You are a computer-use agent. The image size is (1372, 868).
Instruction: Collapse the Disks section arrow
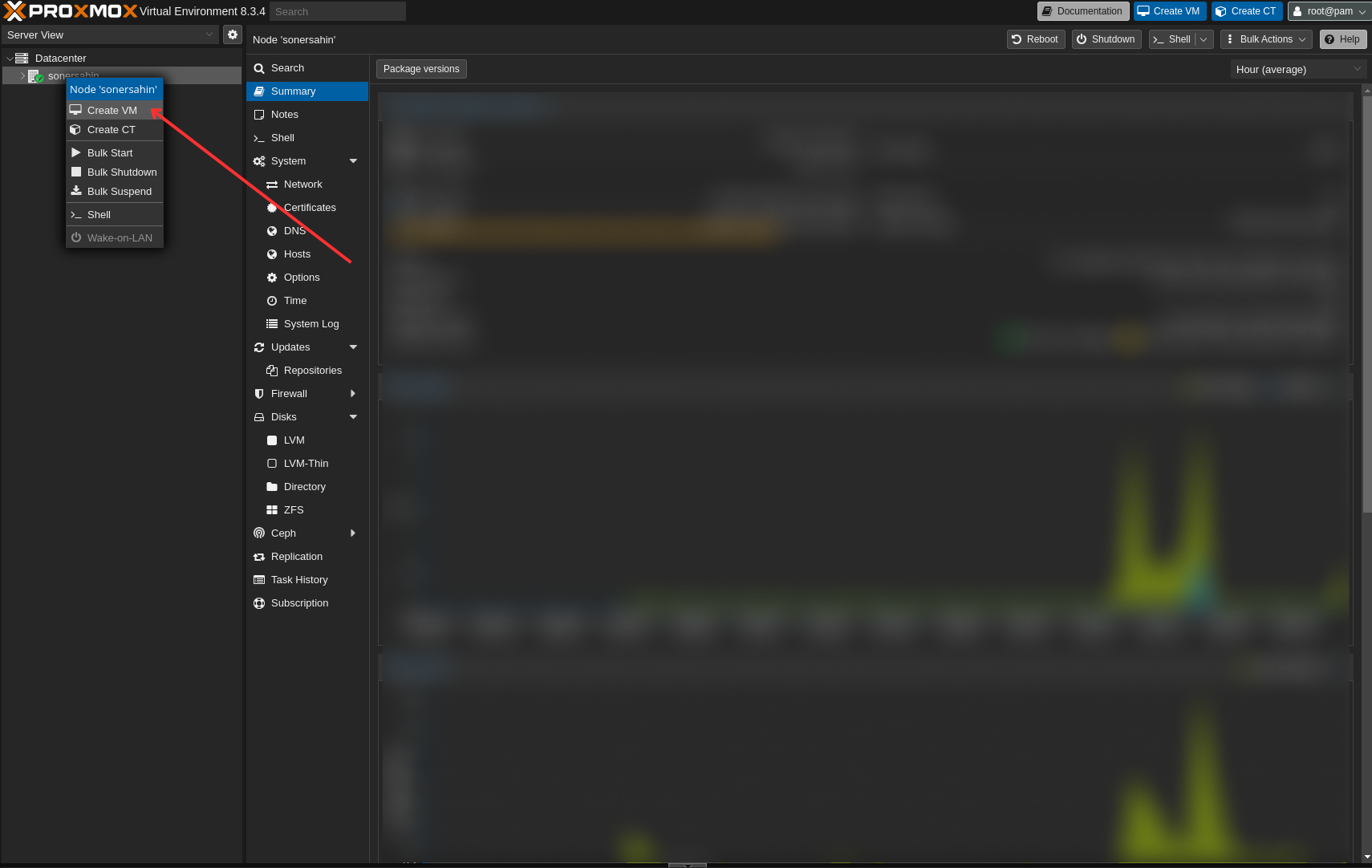point(353,417)
